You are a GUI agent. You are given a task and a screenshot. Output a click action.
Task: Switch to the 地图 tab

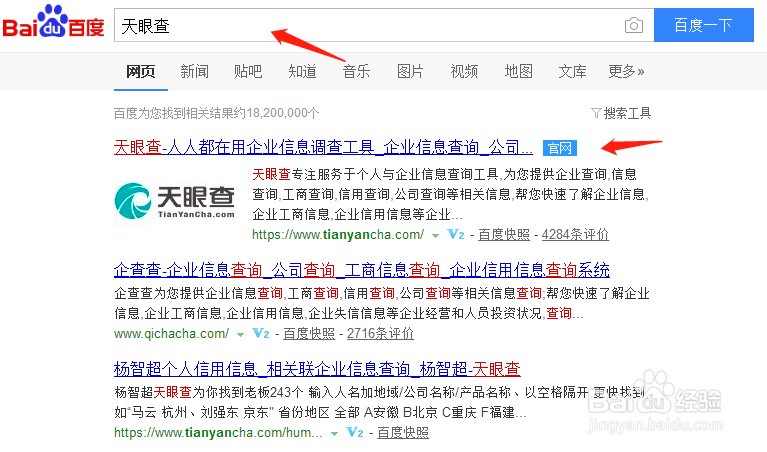519,71
